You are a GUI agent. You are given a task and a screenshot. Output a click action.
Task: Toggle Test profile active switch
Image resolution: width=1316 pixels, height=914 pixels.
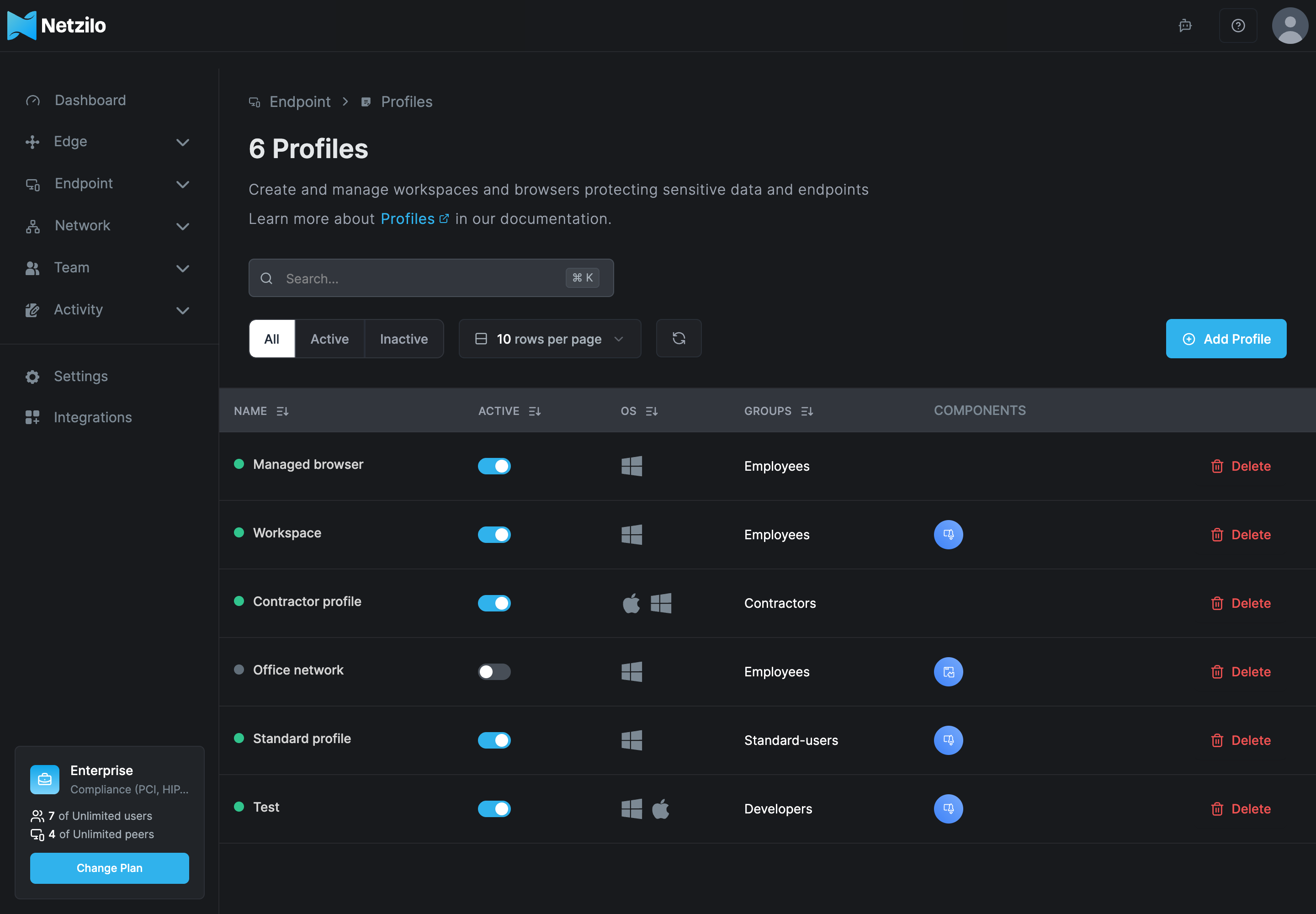coord(494,808)
